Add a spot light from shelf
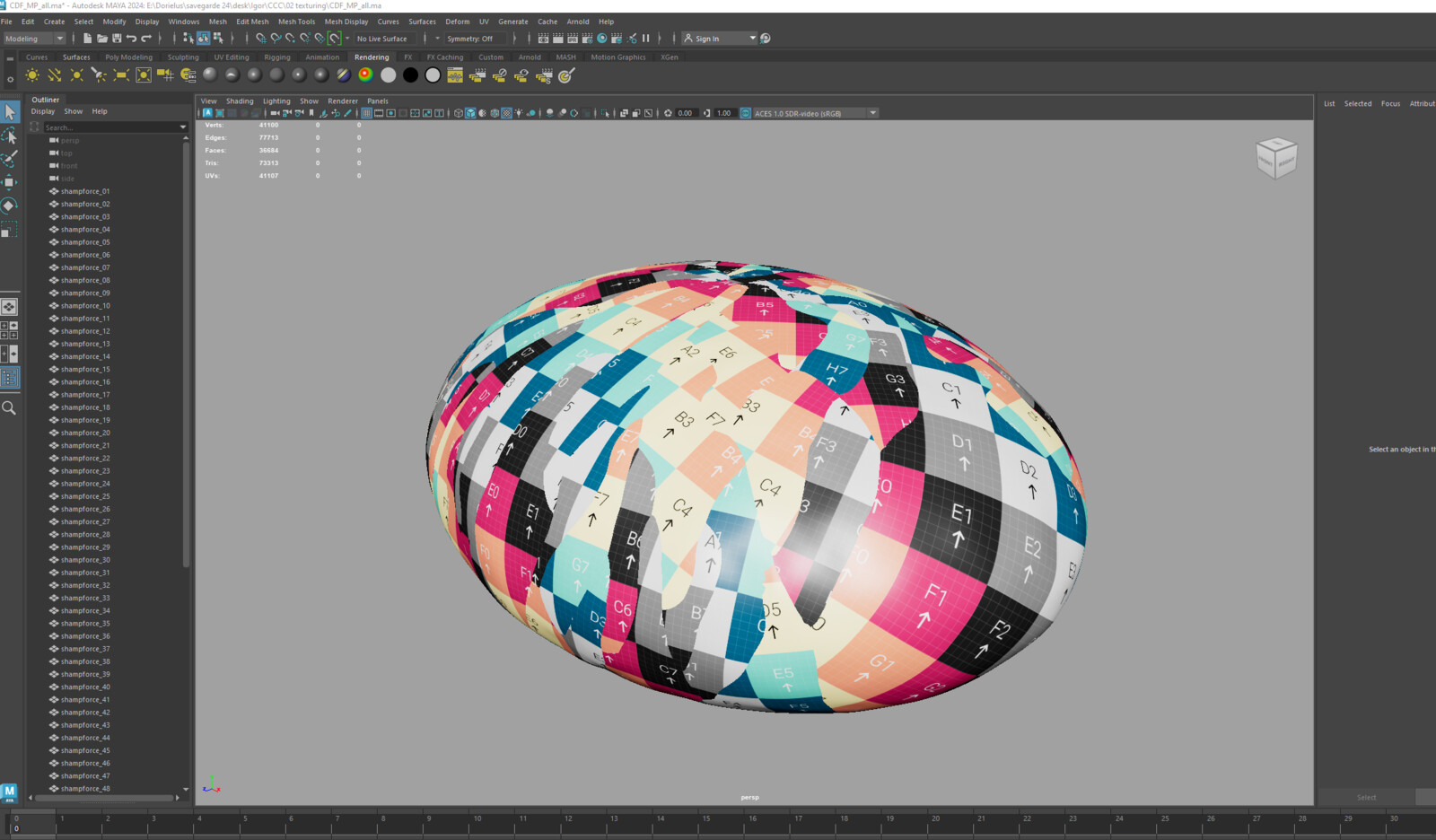The image size is (1436, 840). [99, 75]
